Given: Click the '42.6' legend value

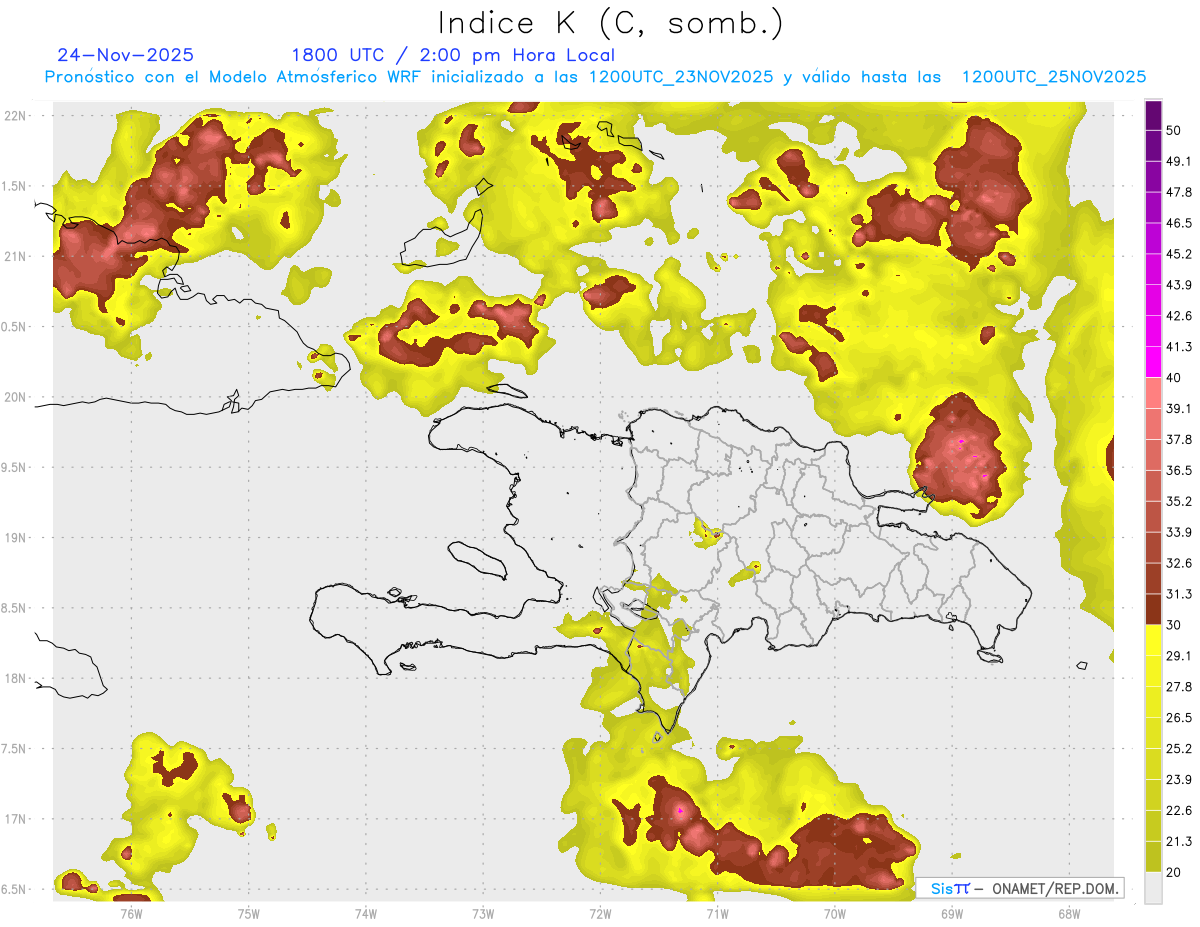Looking at the screenshot, I should click(x=1179, y=315).
